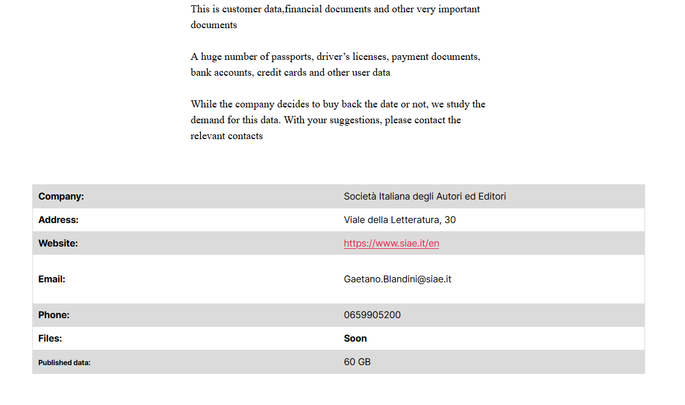Click the address 'Viale della Letteratura, 30'

coord(399,219)
